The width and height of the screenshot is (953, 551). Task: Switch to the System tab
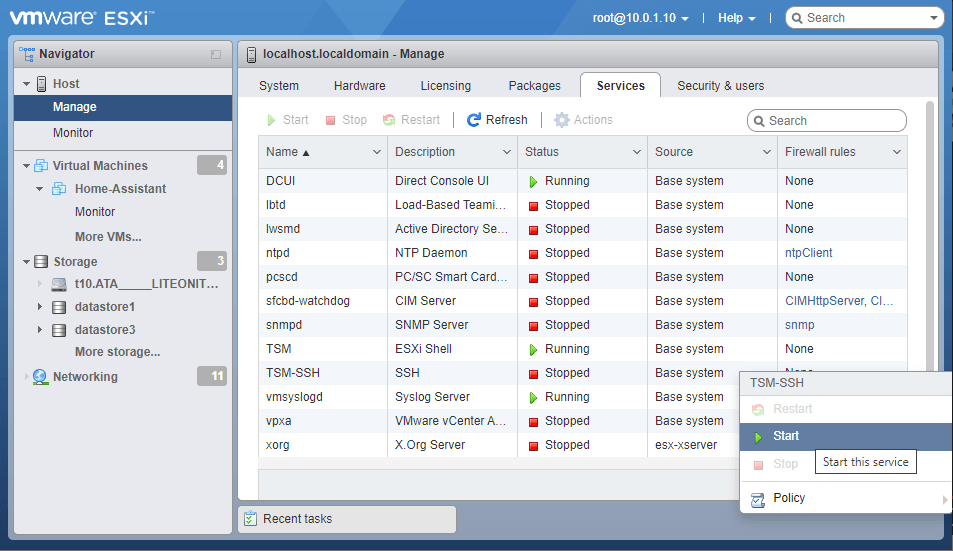tap(279, 86)
